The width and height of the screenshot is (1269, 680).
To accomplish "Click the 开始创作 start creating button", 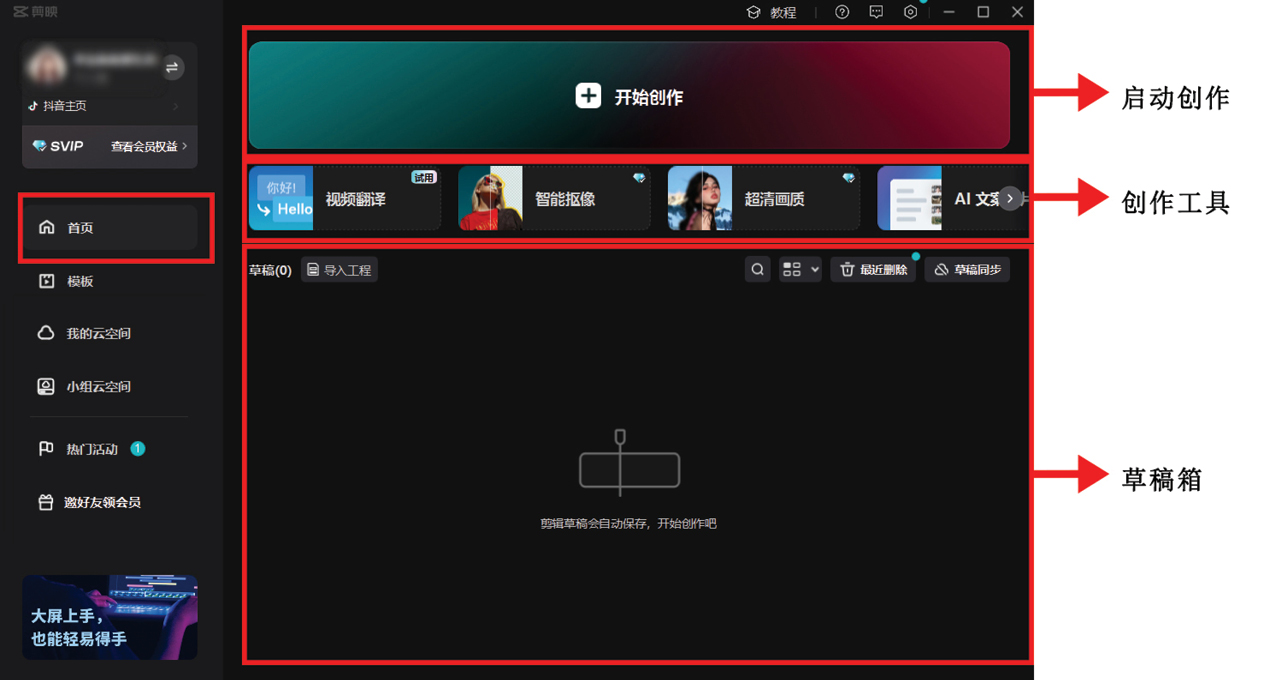I will [629, 96].
